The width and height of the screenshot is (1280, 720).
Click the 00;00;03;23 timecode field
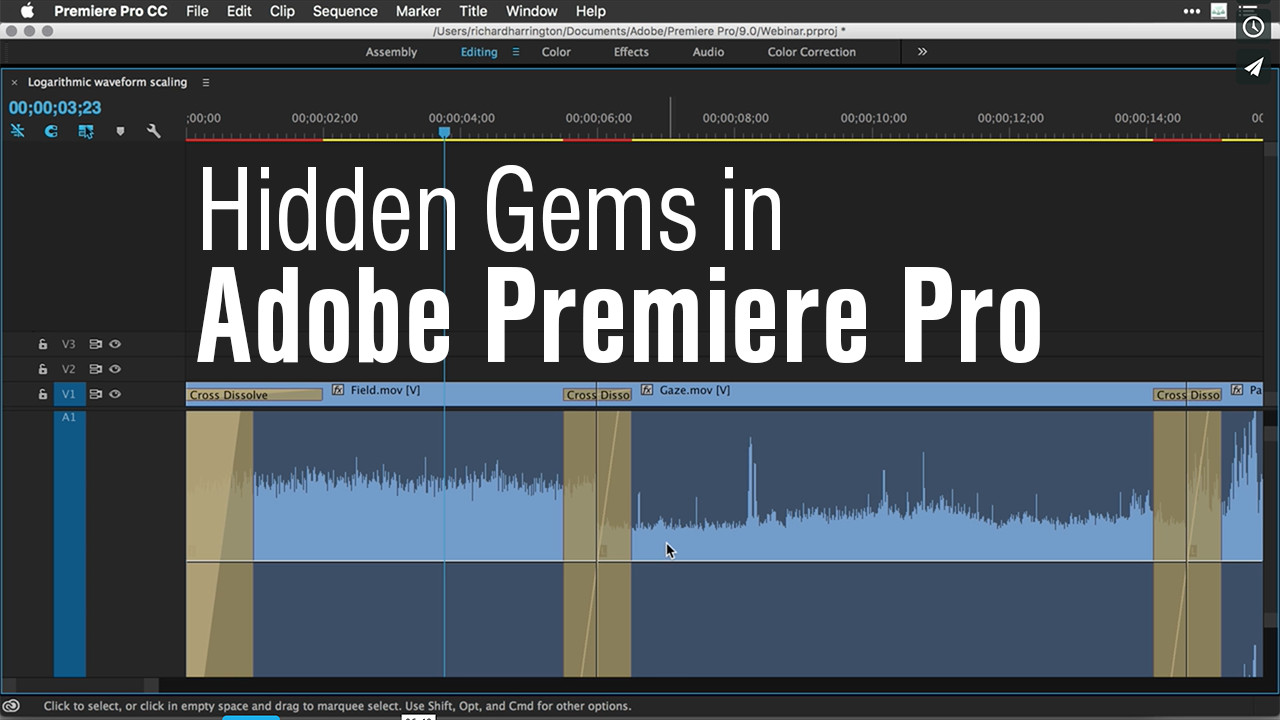55,108
